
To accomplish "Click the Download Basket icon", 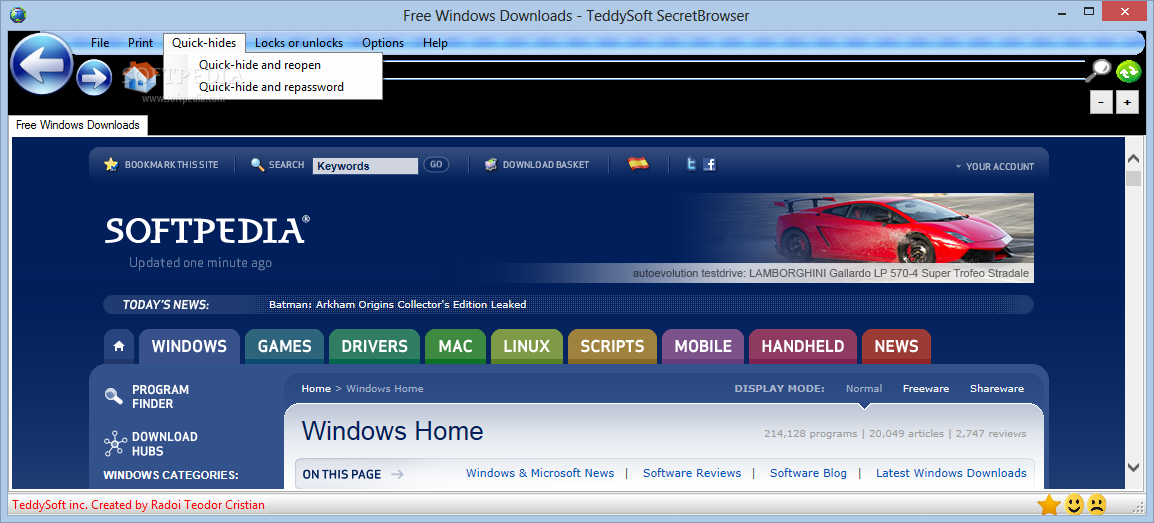I will point(491,165).
